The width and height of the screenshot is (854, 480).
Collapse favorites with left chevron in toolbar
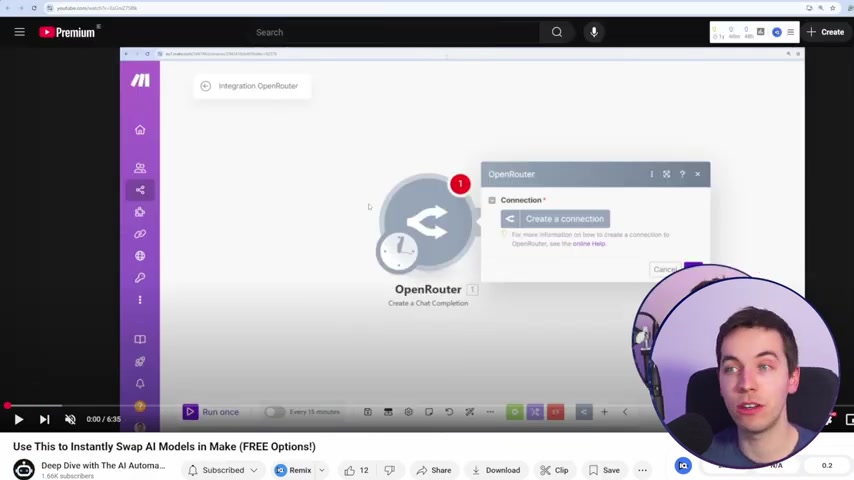(x=625, y=412)
